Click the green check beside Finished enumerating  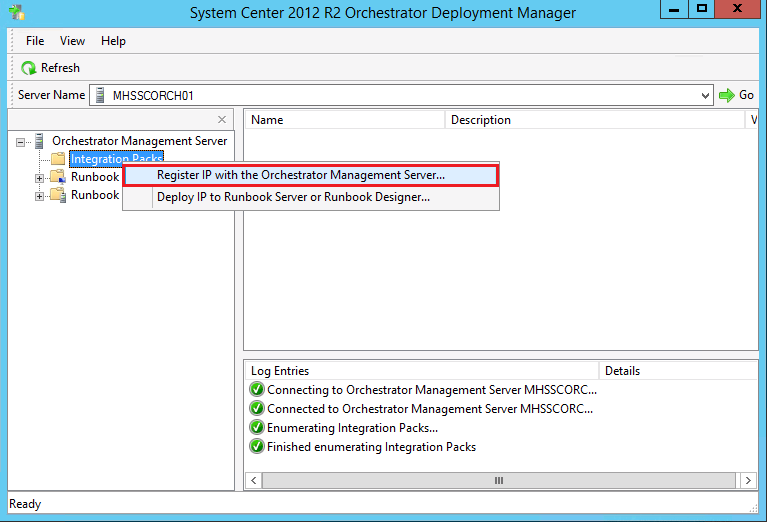pos(257,447)
